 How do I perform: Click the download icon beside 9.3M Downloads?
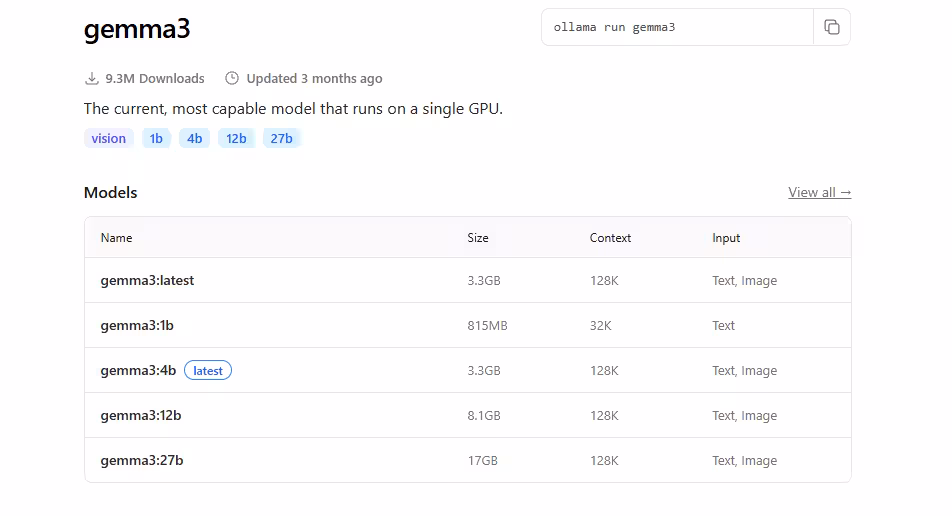[92, 78]
